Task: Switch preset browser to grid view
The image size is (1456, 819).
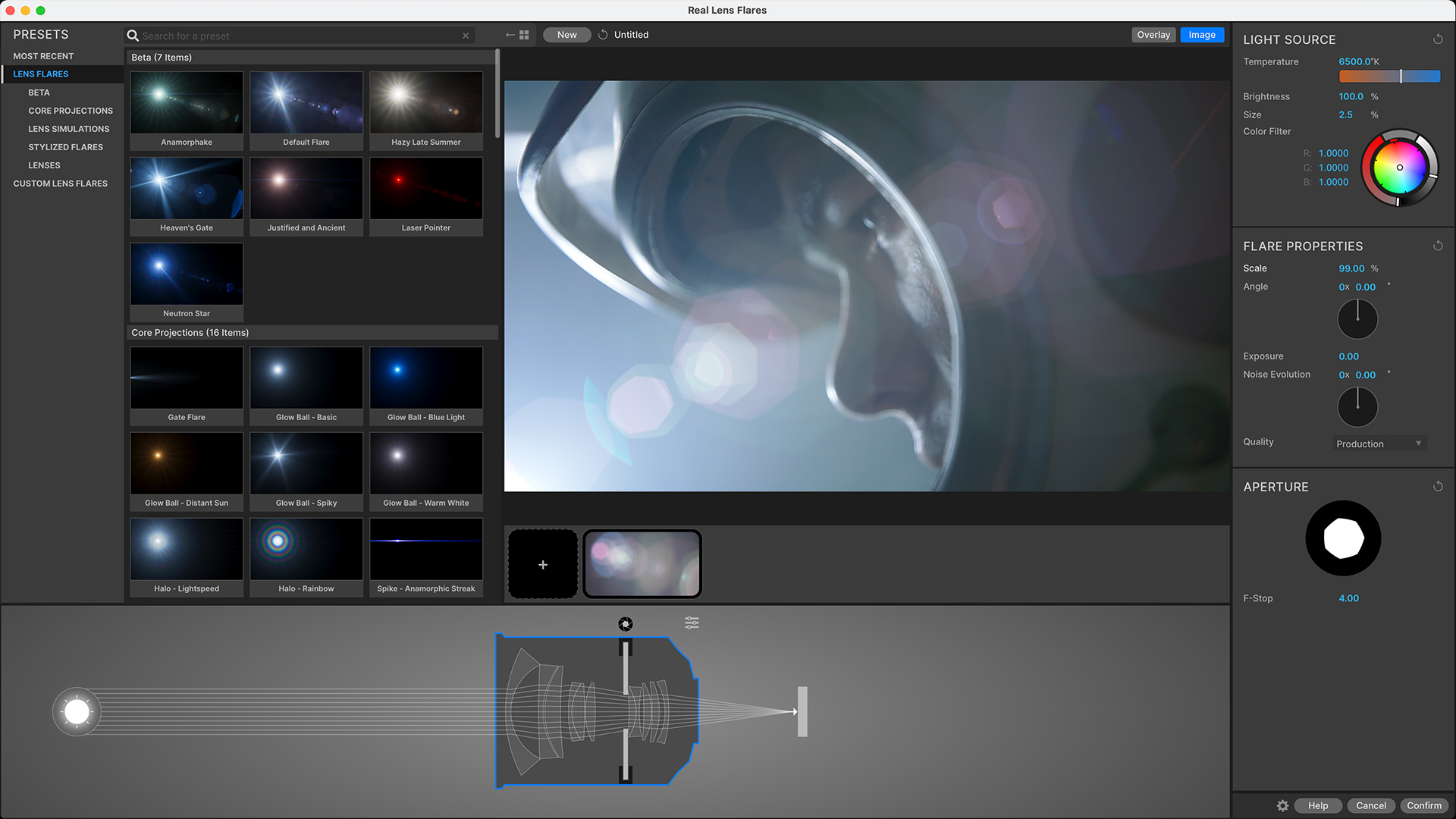Action: point(524,35)
